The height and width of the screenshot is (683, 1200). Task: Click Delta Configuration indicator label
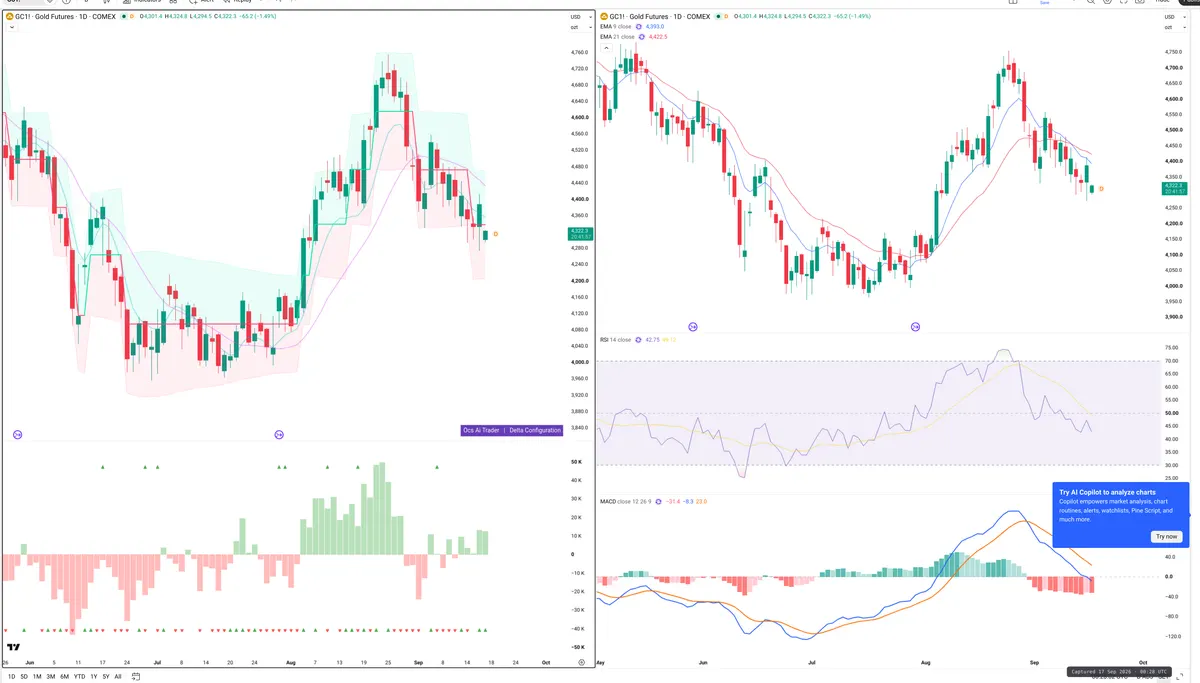[x=534, y=430]
